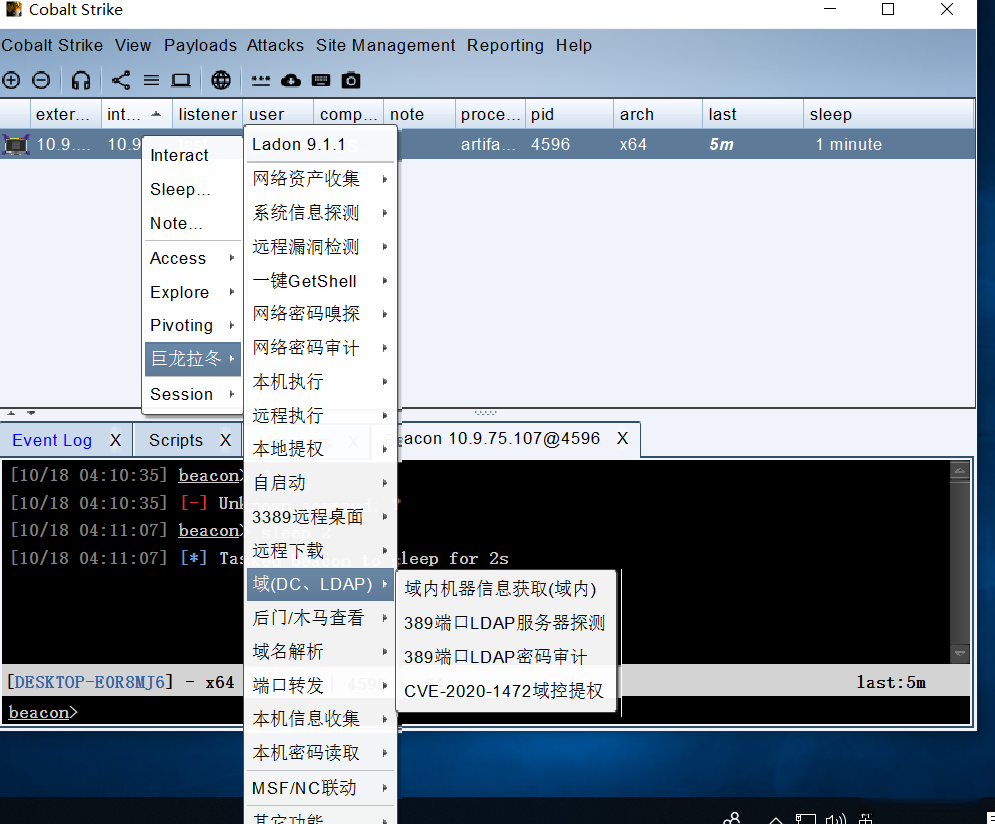Viewport: 995px width, 824px height.
Task: Switch to the Event Log tab
Action: [x=52, y=440]
